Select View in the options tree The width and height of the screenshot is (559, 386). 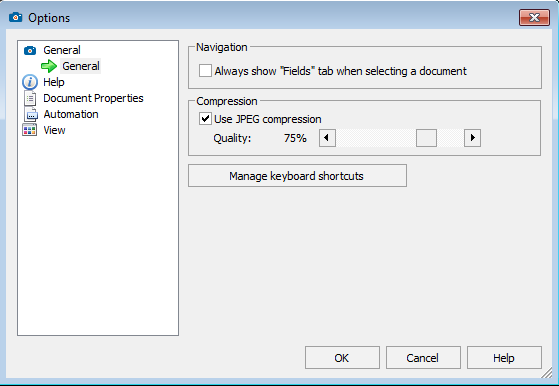click(54, 130)
